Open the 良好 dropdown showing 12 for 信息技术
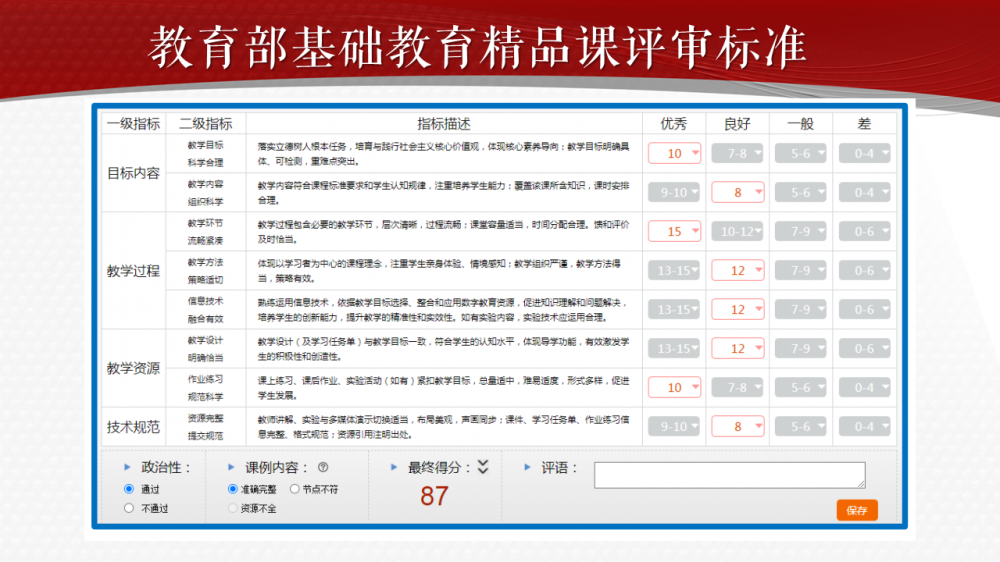 click(x=738, y=309)
